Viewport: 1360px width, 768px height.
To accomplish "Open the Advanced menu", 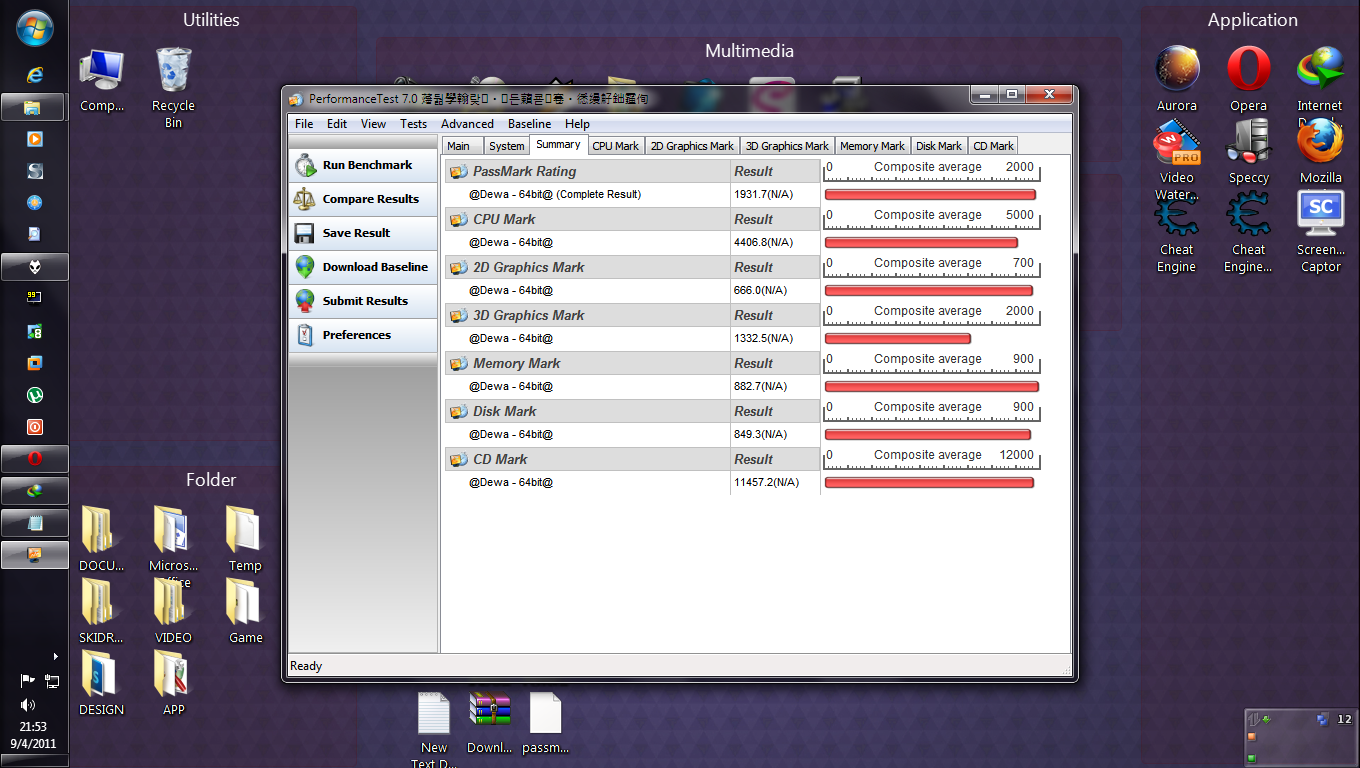I will (x=467, y=124).
